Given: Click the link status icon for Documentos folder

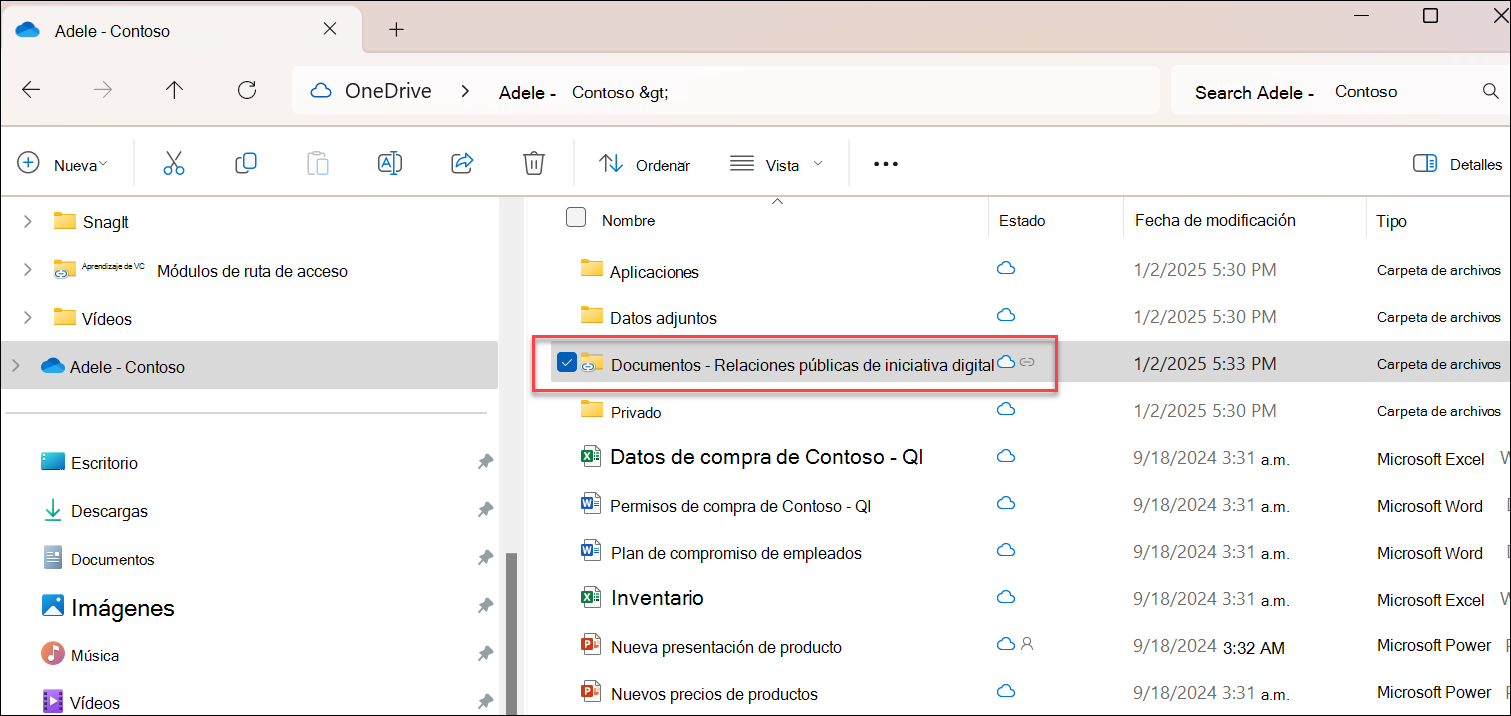Looking at the screenshot, I should tap(1027, 362).
